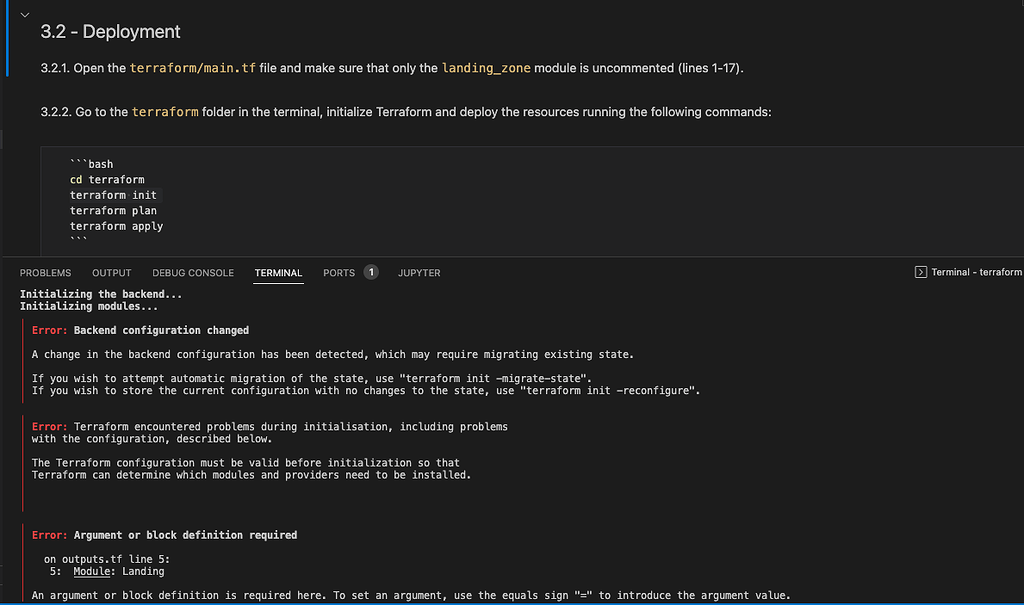Open the DEBUG CONSOLE panel
1024x605 pixels.
click(x=192, y=272)
